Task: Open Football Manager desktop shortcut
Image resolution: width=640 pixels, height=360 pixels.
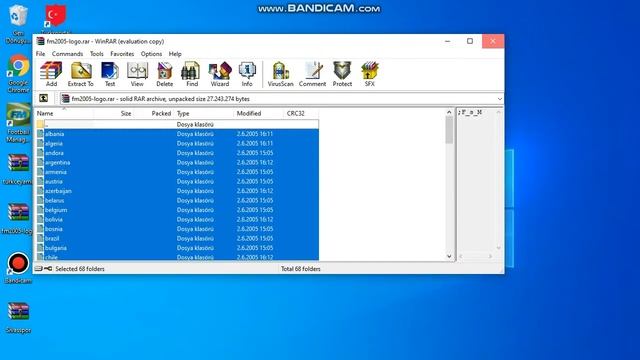Action: (x=18, y=122)
